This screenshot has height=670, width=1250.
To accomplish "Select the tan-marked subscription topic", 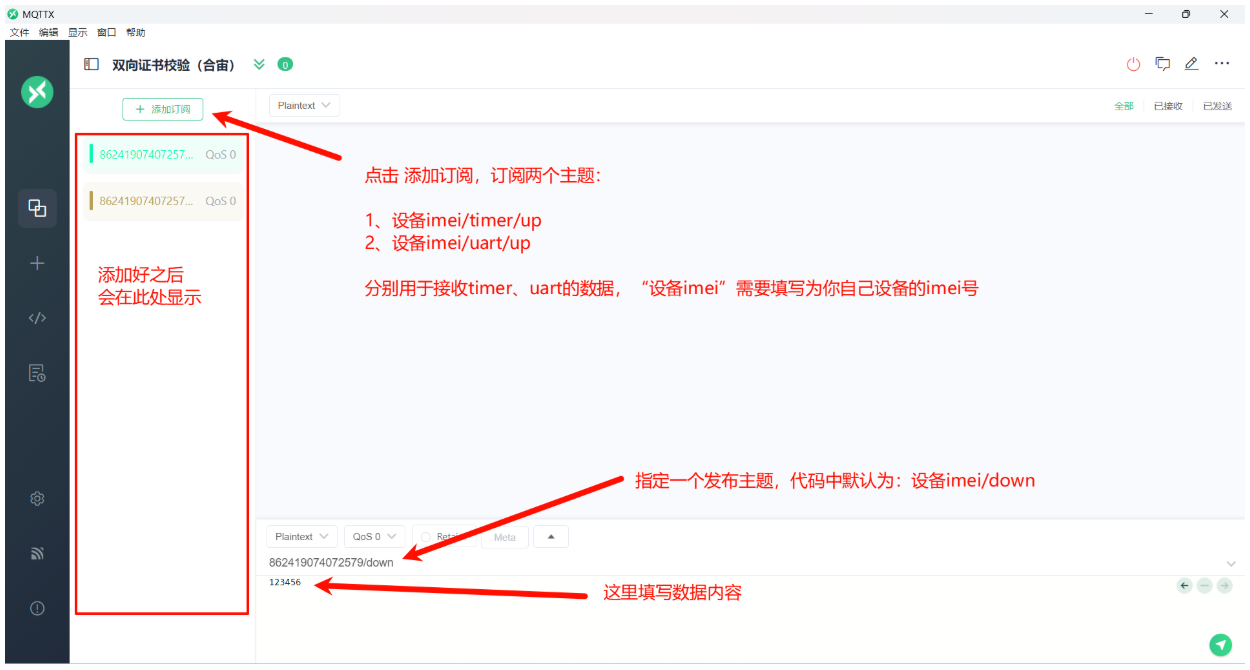I will click(163, 201).
